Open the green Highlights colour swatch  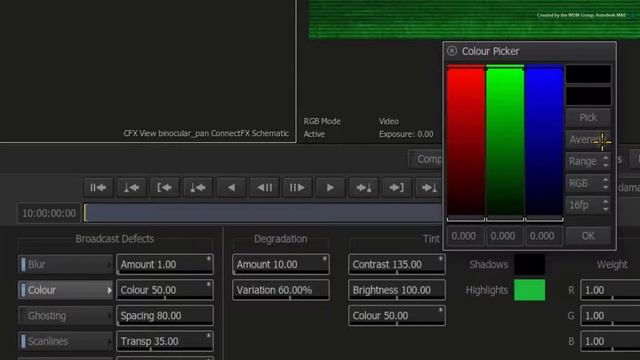click(529, 290)
